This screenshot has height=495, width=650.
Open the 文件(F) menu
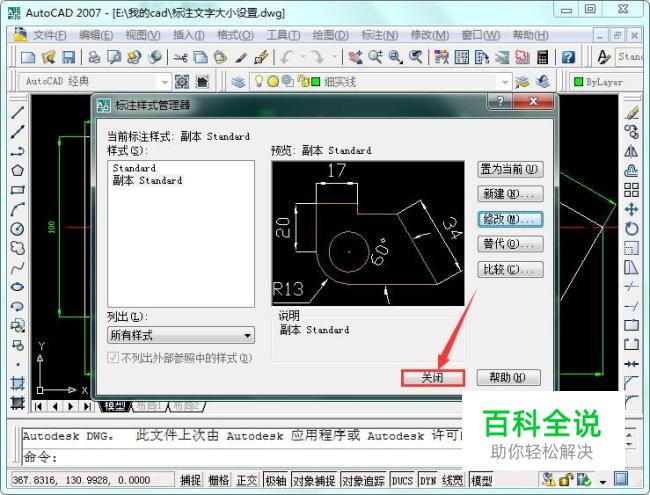coord(49,35)
